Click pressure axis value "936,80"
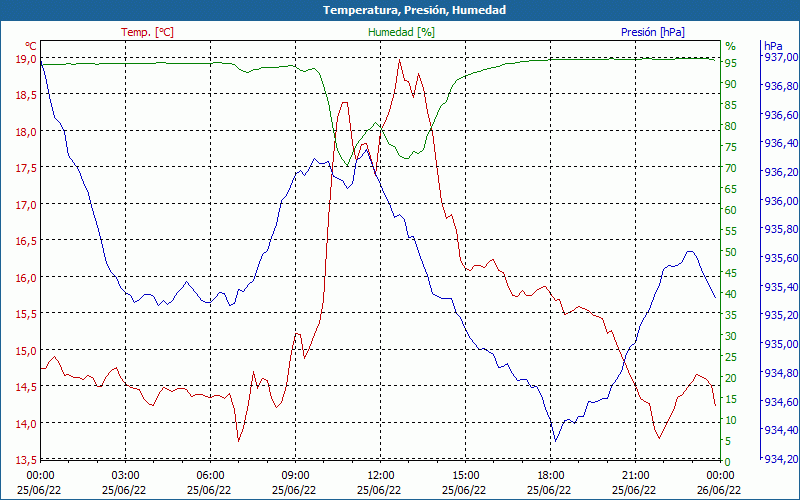The image size is (800, 500). point(781,86)
